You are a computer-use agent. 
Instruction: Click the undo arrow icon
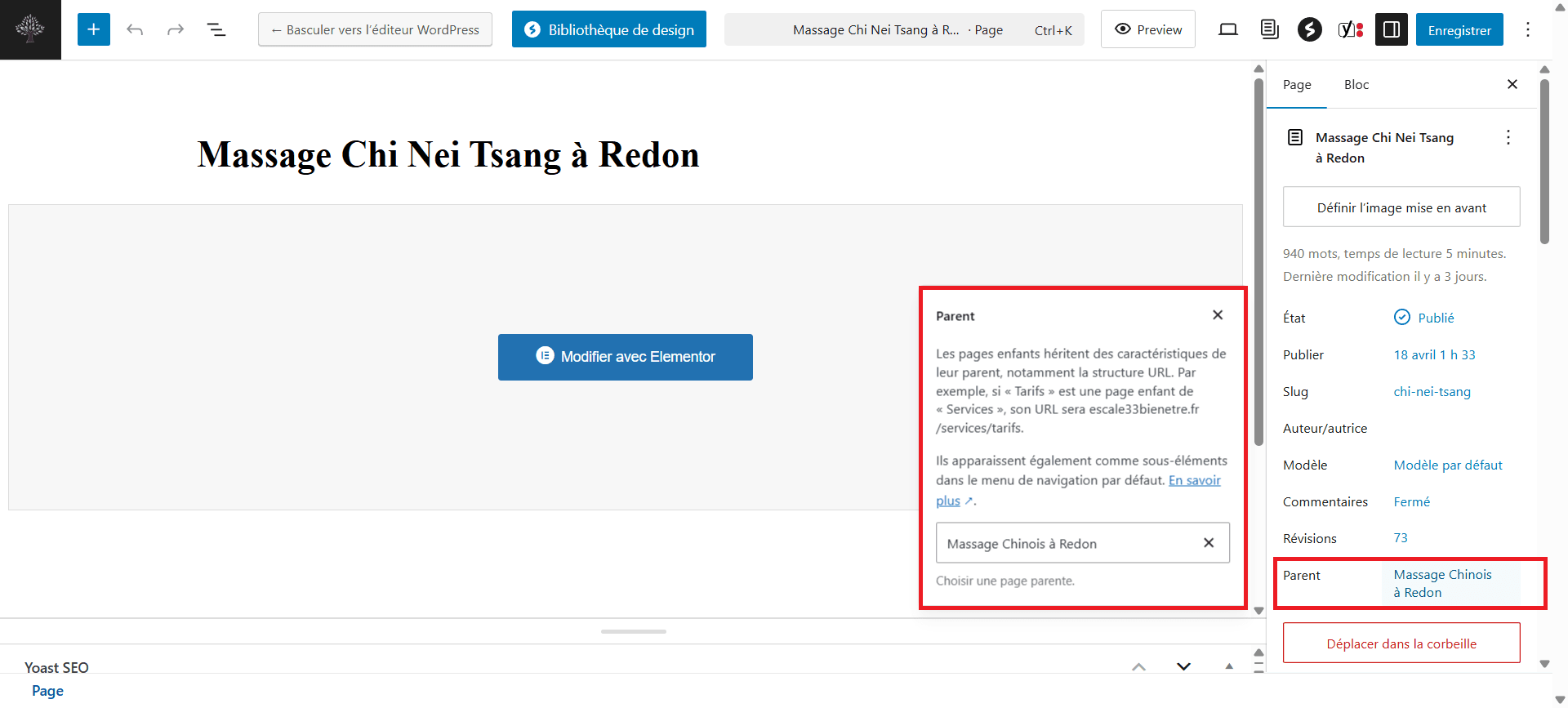point(135,30)
